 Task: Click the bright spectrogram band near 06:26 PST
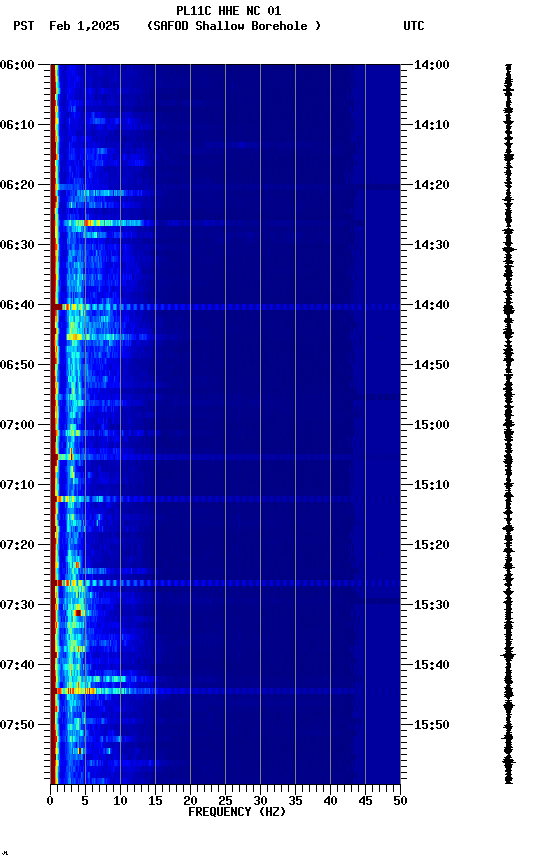pos(105,223)
